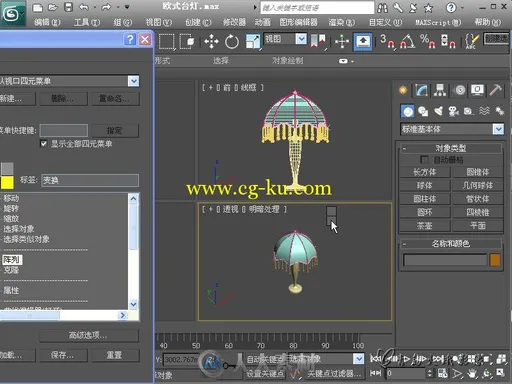This screenshot has width=512, height=384.
Task: Click the Edit Named Selection Sets icon
Action: (x=472, y=42)
